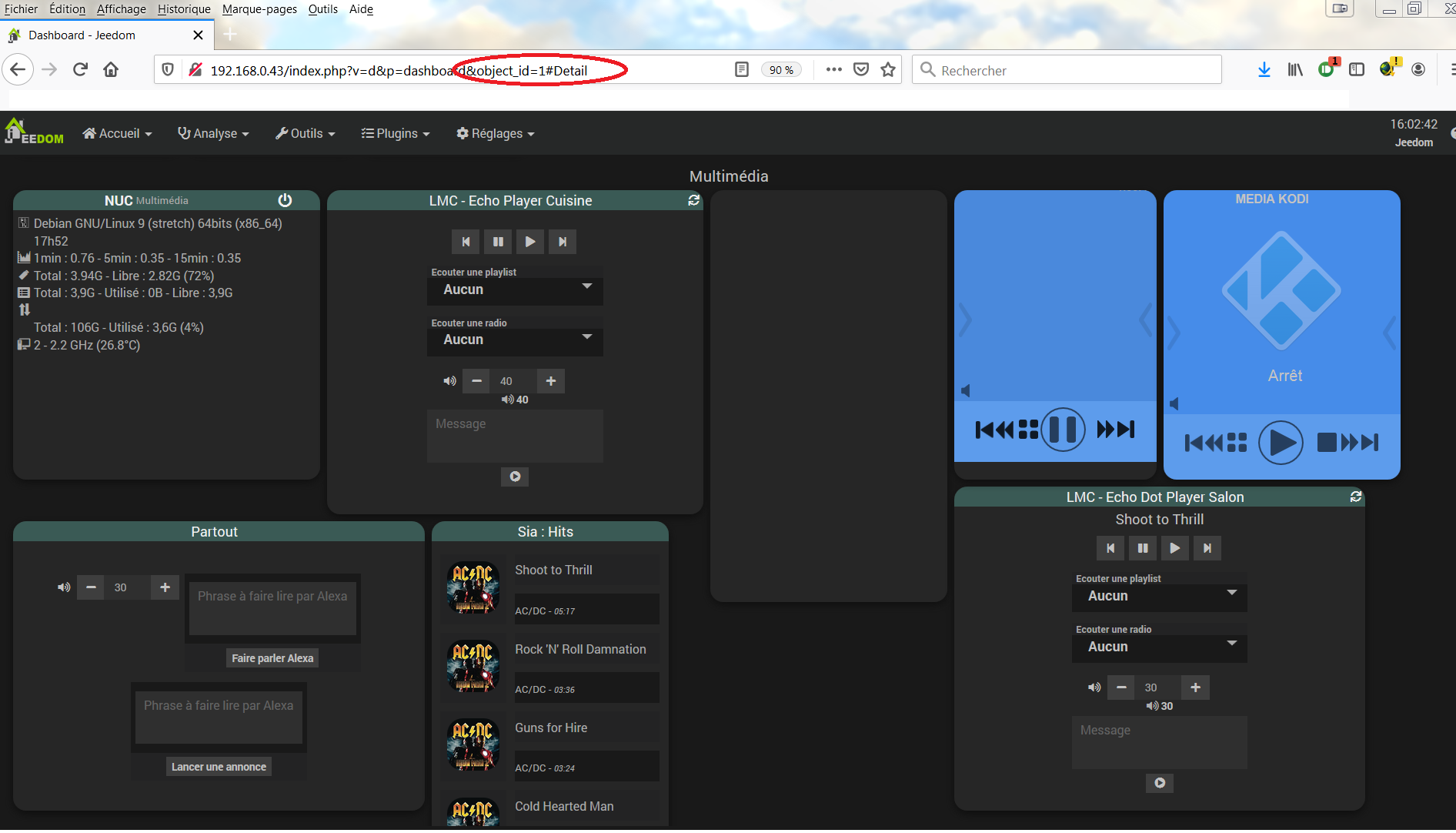Increase volume in the Partout widget

click(x=165, y=587)
